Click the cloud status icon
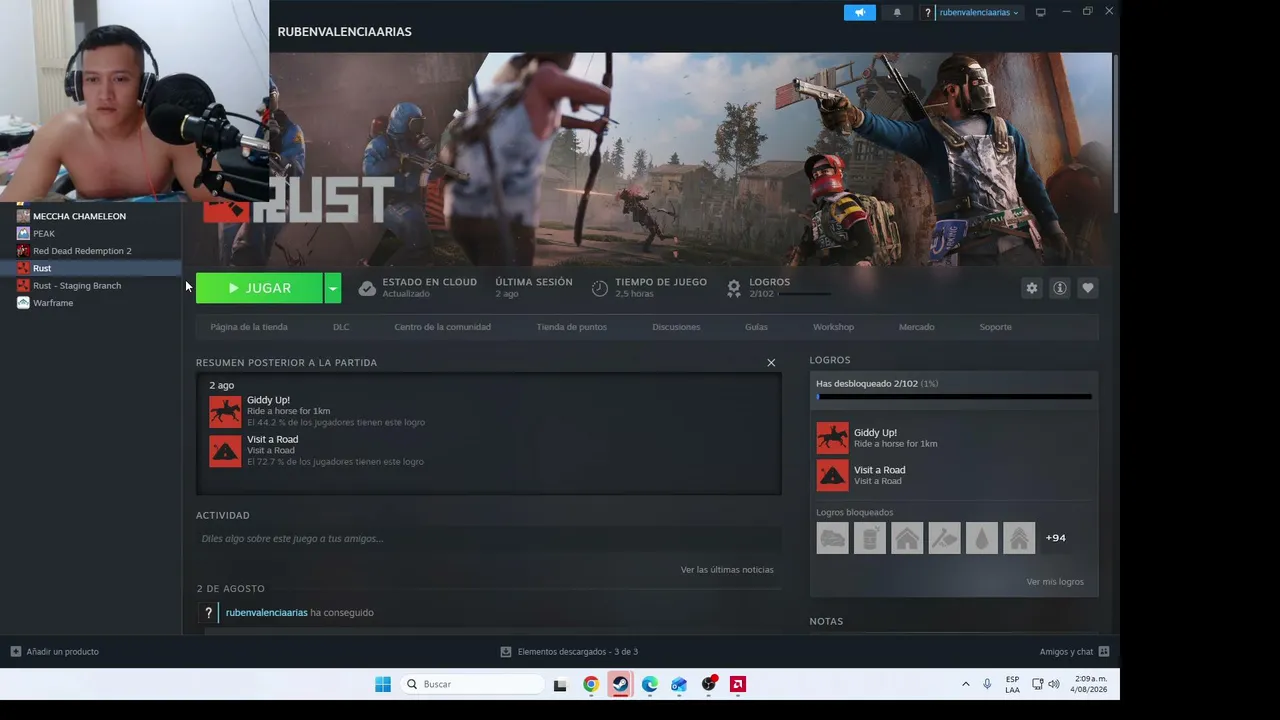1280x720 pixels. 367,288
